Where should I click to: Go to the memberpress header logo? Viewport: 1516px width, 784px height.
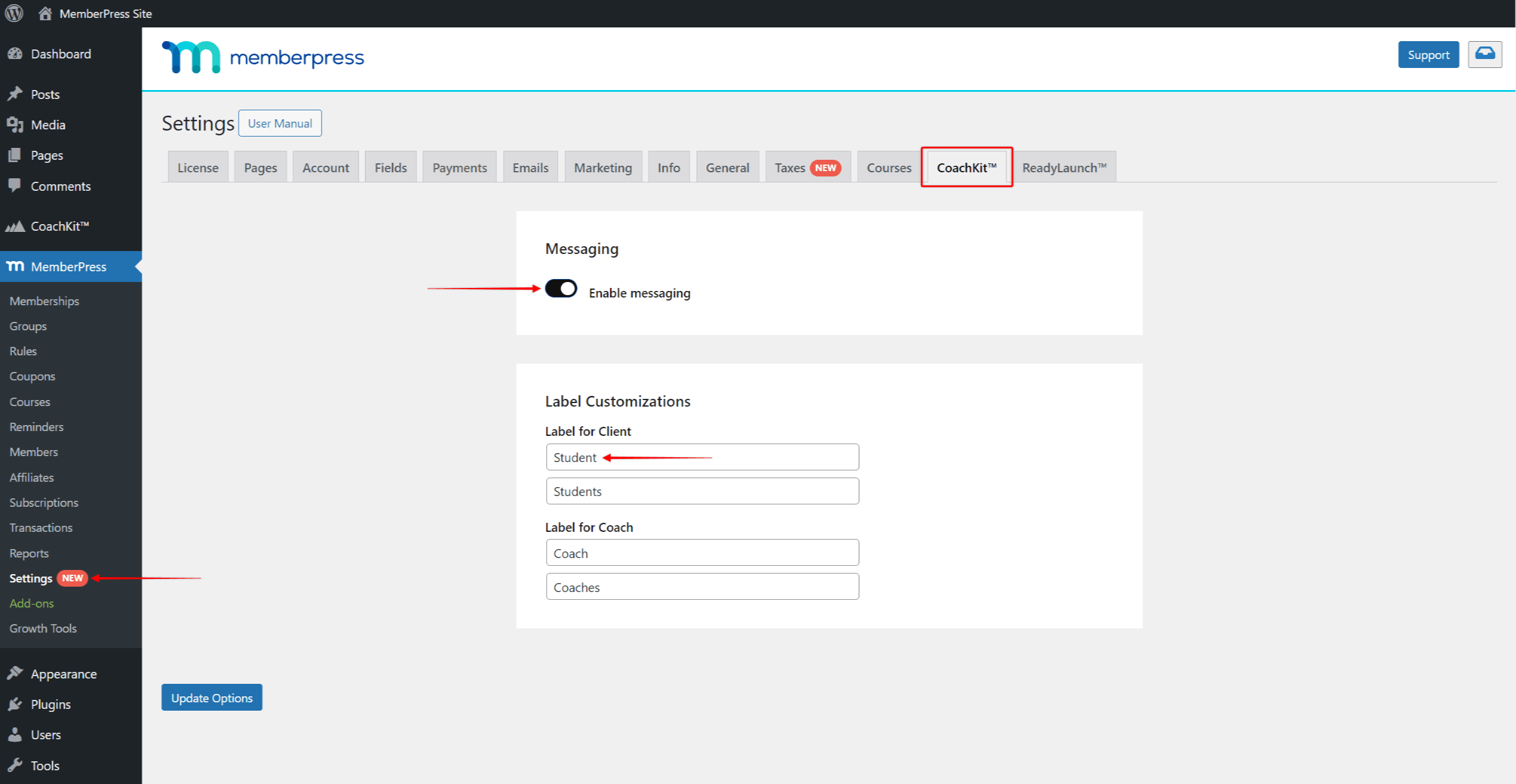coord(262,57)
